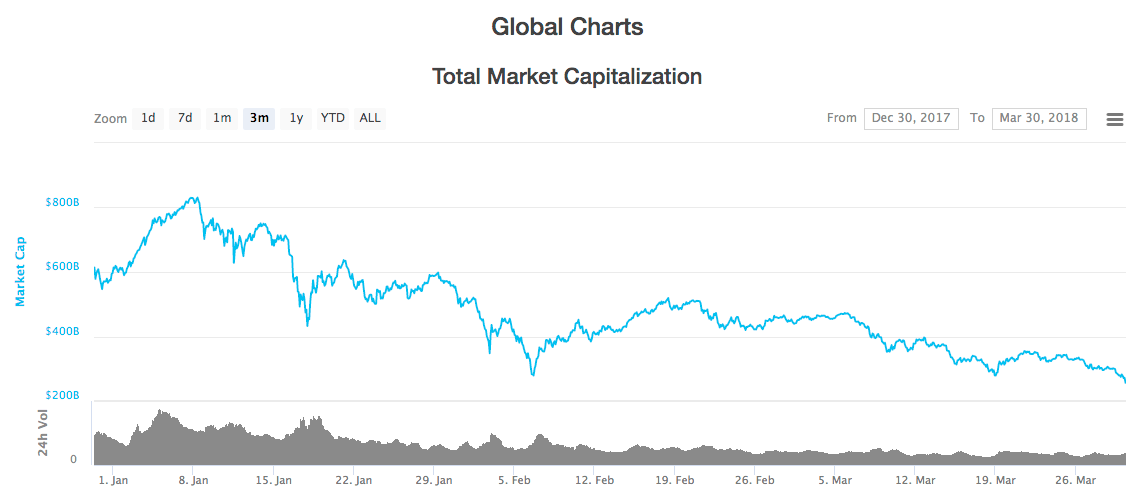1141x501 pixels.
Task: Edit the To date Mar 30, 2018
Action: (1039, 119)
